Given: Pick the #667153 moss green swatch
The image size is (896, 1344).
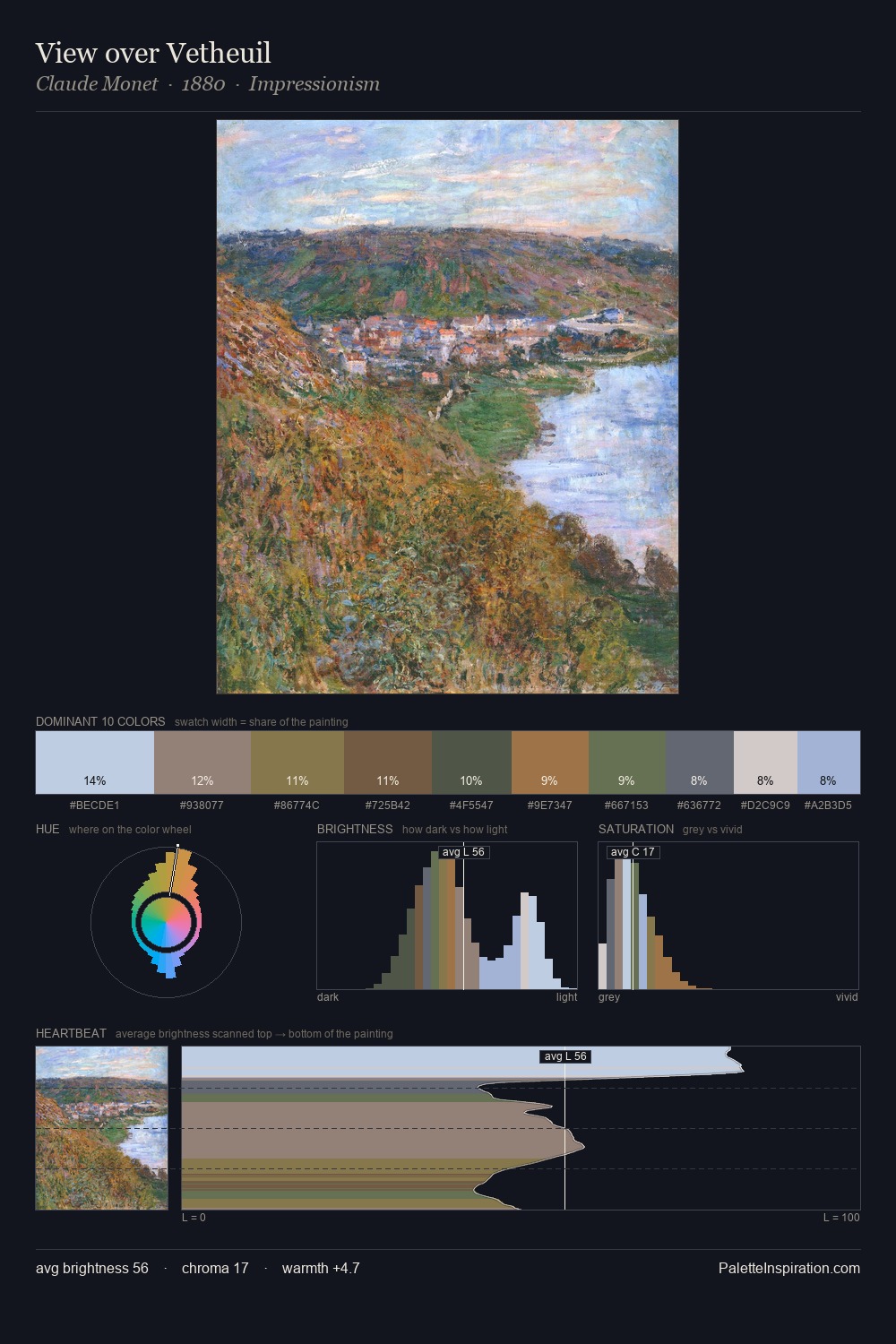Looking at the screenshot, I should [627, 762].
